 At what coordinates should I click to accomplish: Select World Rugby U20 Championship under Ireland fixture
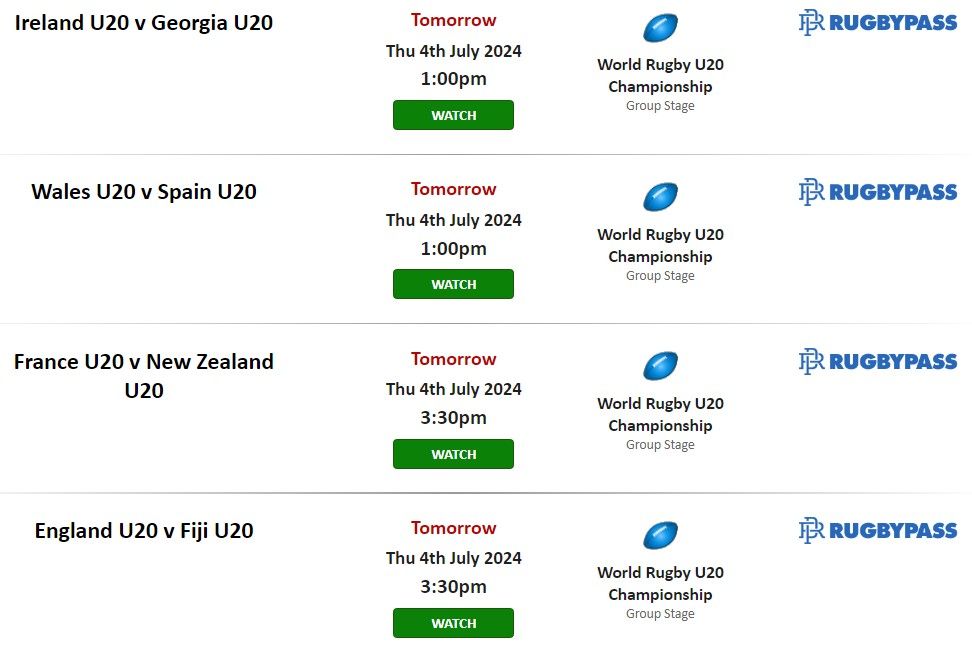660,76
